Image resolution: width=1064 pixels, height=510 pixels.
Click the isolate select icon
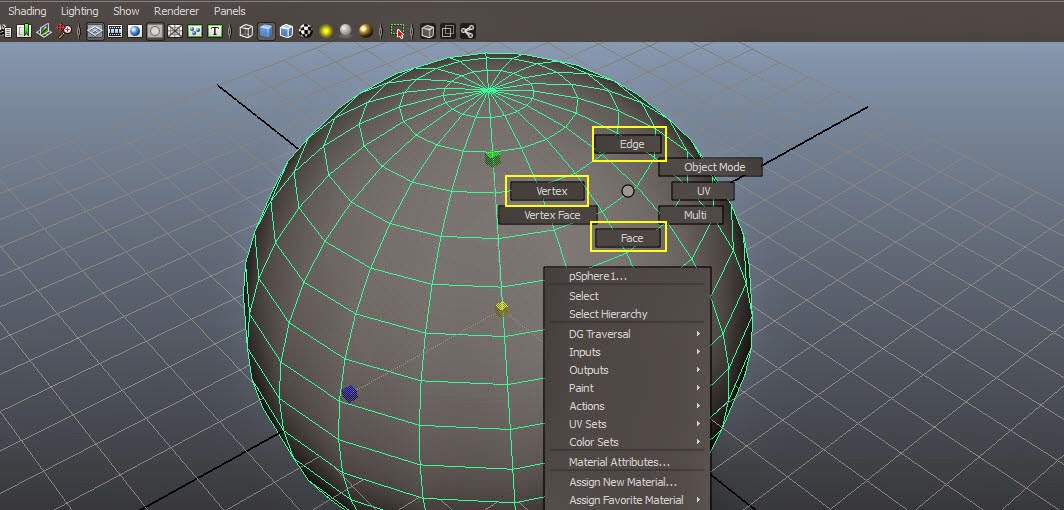tap(398, 31)
